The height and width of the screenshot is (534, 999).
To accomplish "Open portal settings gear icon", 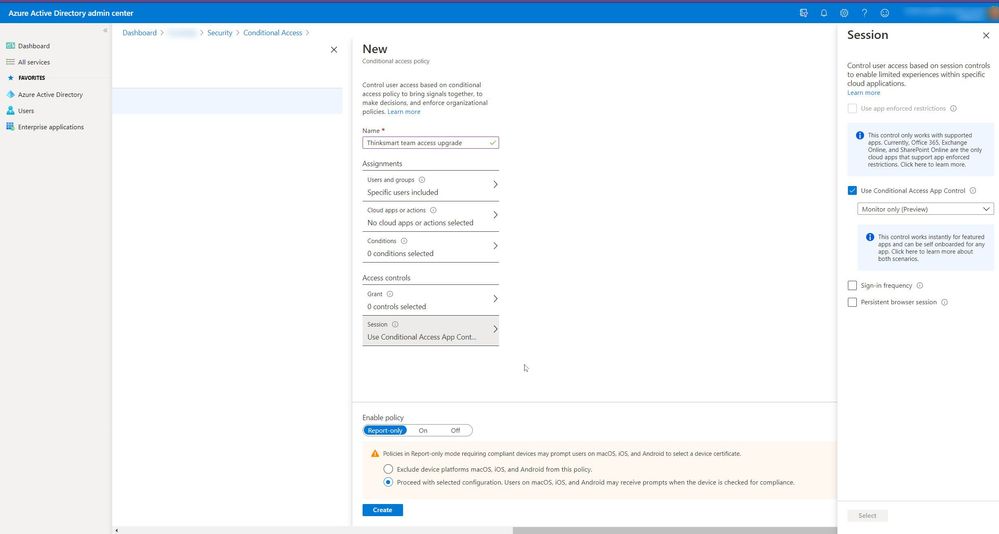I will pyautogui.click(x=844, y=13).
